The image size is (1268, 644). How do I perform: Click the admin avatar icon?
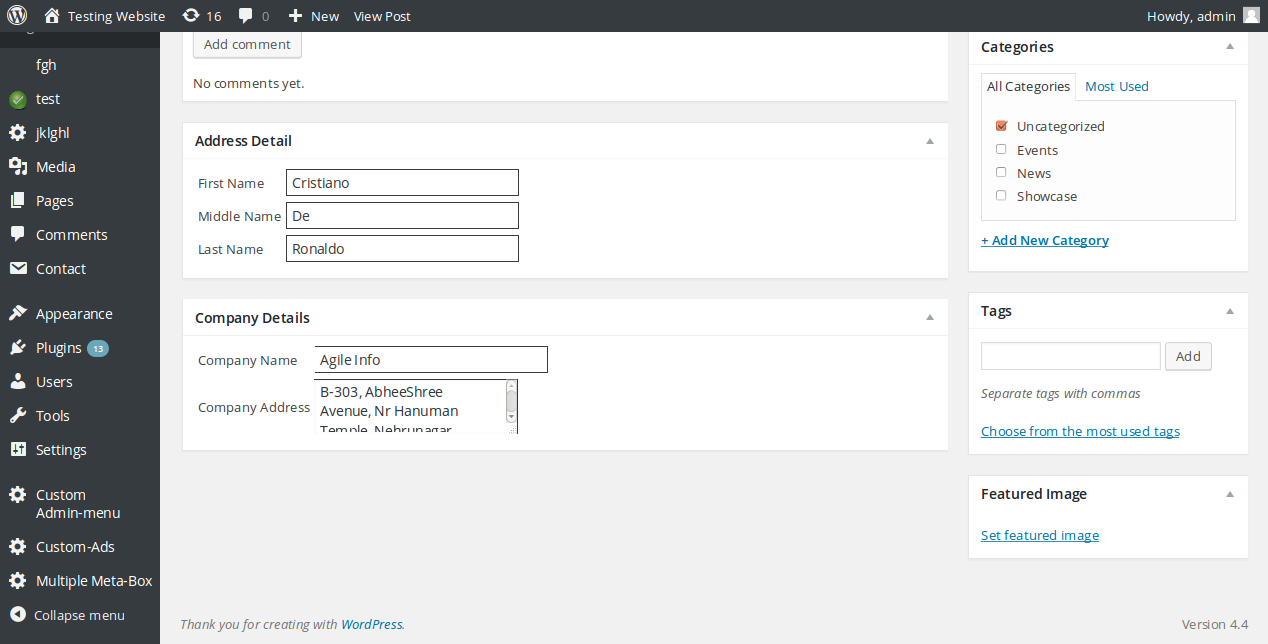coord(1251,16)
